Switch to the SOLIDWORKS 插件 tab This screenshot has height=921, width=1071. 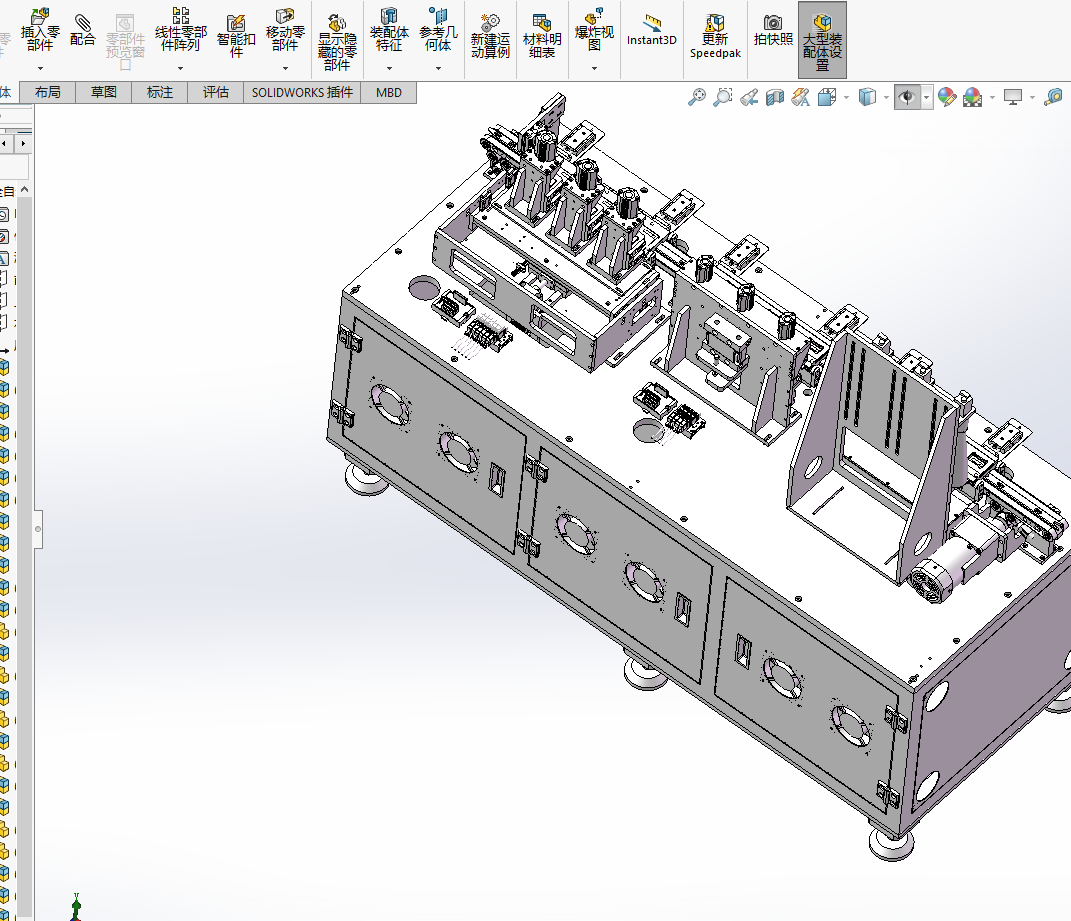(302, 92)
